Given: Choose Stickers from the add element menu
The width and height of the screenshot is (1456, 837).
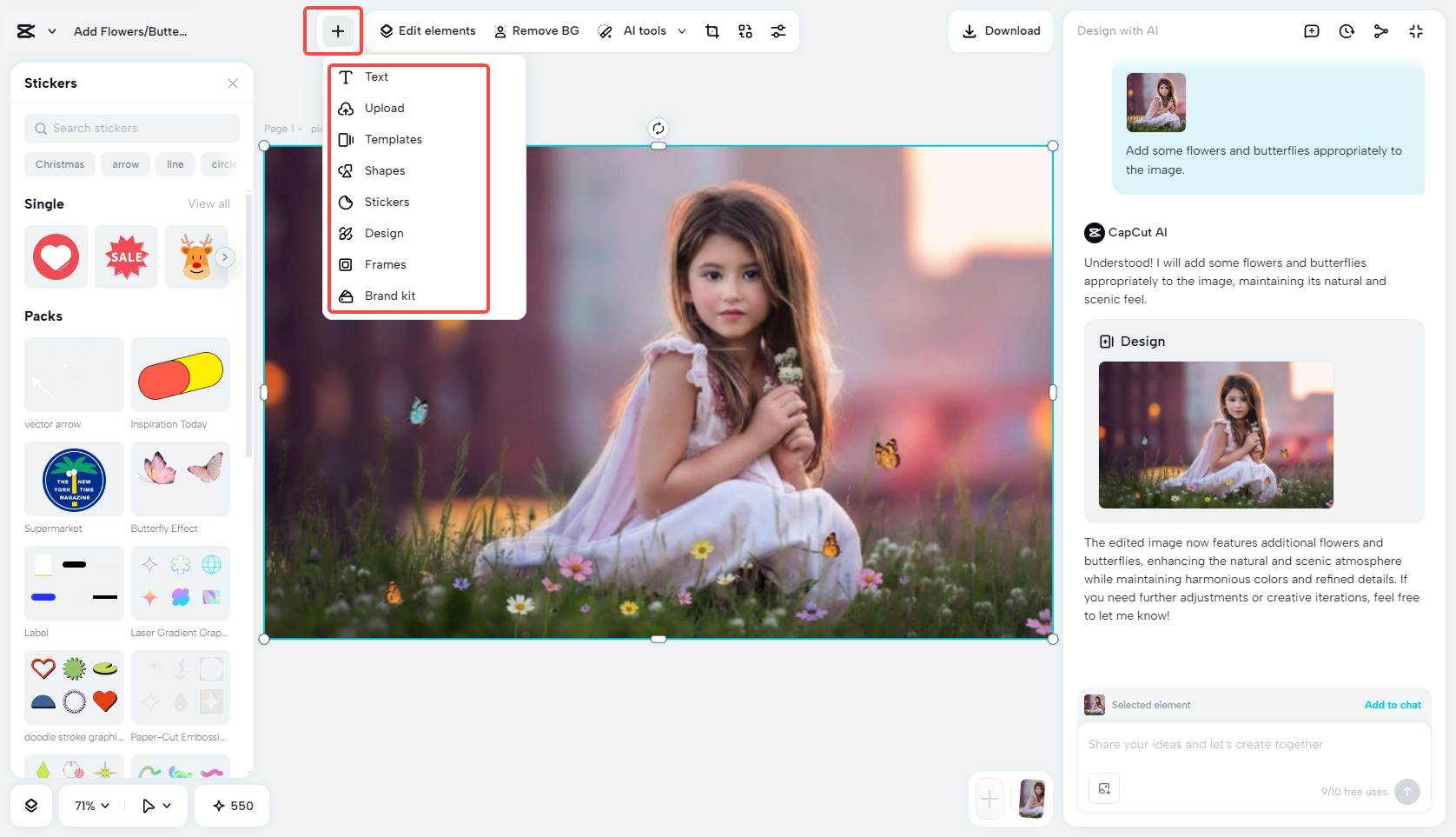Looking at the screenshot, I should (x=386, y=202).
